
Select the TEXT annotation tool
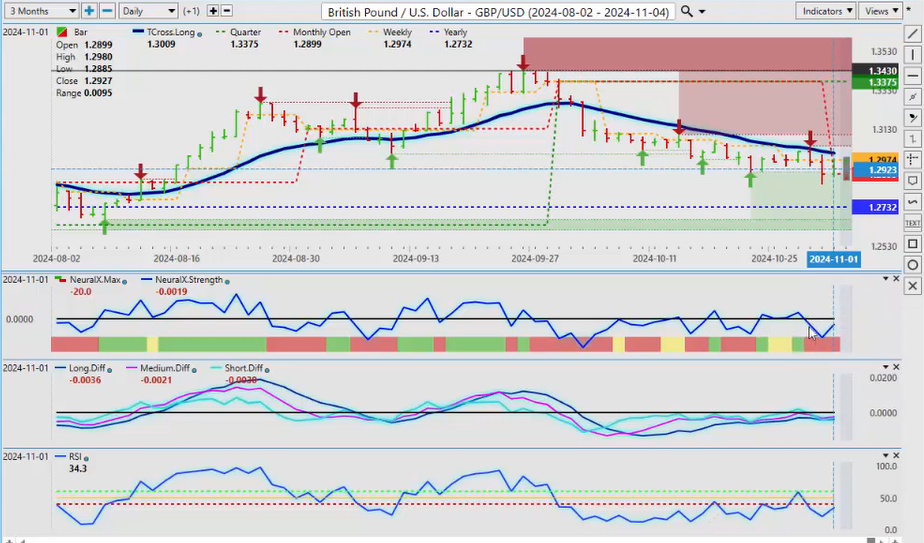pyautogui.click(x=913, y=222)
